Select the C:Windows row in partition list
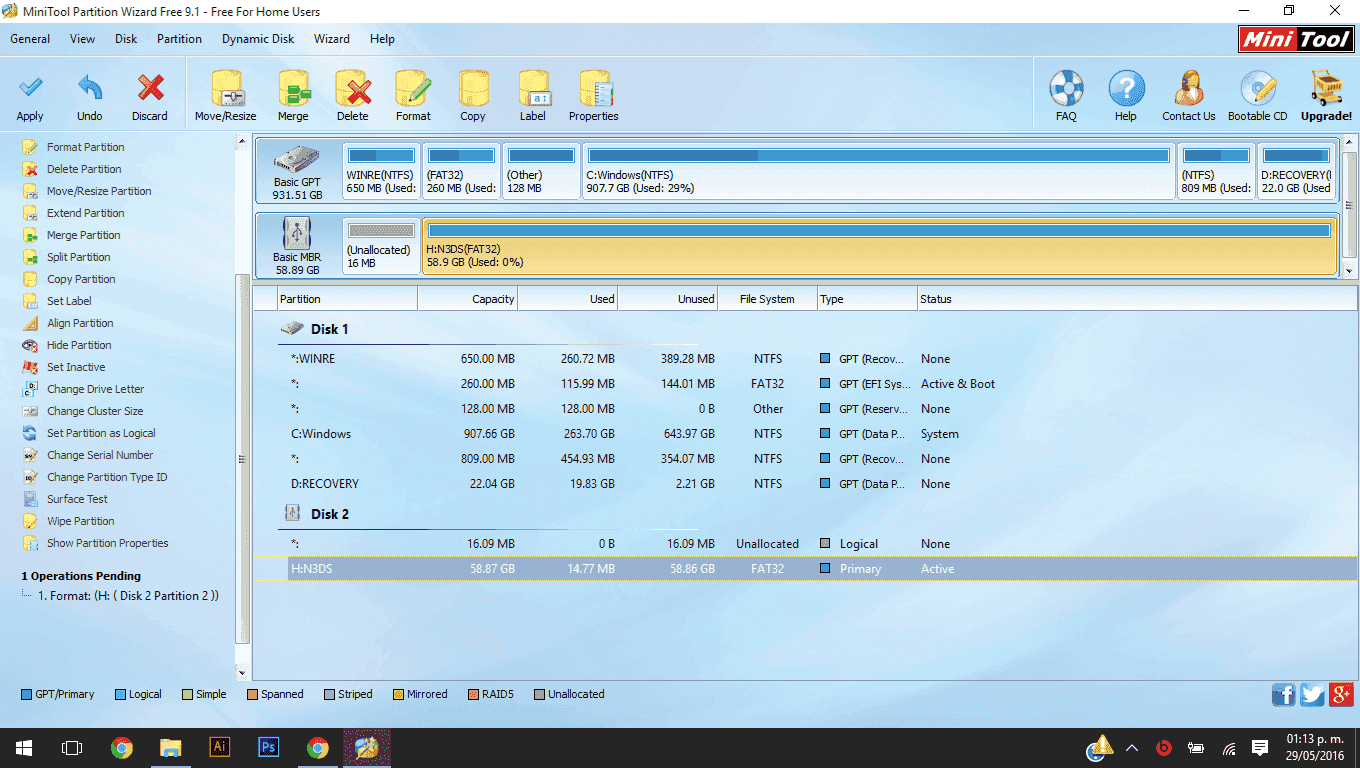 pos(805,434)
